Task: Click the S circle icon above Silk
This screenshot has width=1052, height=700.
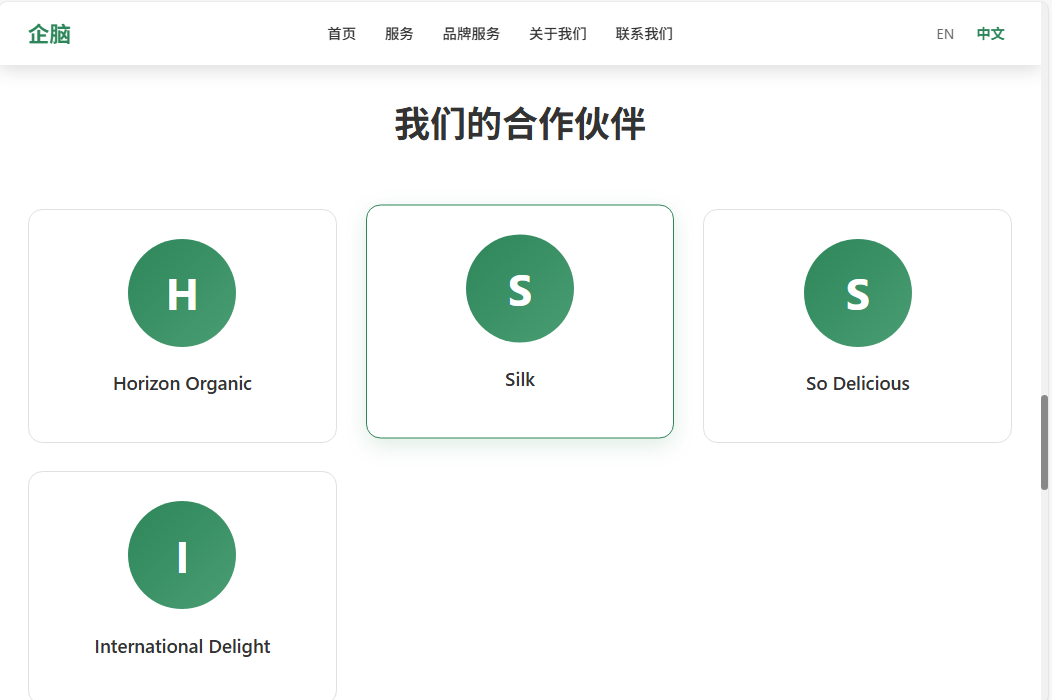Action: click(x=520, y=289)
